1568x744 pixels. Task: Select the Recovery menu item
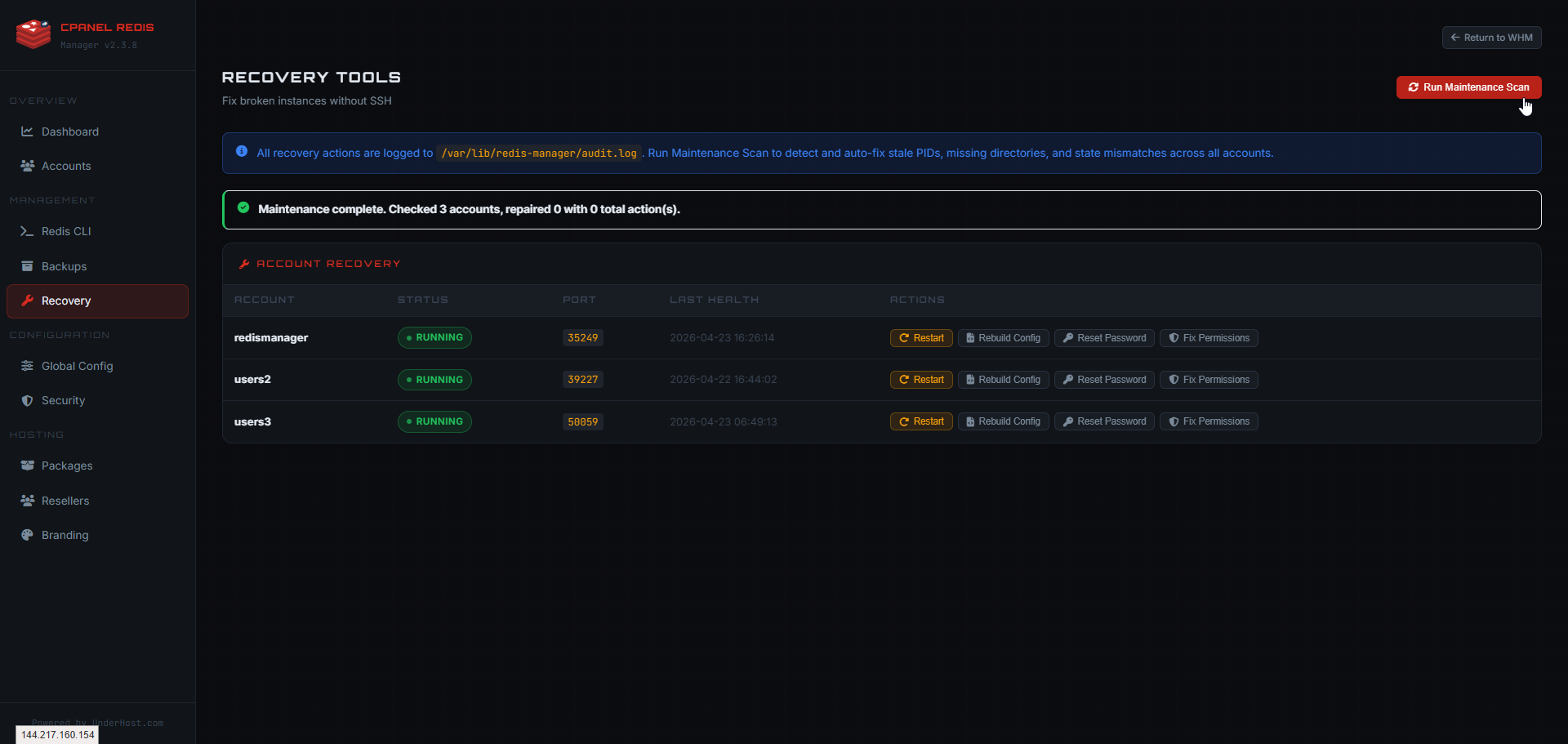(x=66, y=301)
